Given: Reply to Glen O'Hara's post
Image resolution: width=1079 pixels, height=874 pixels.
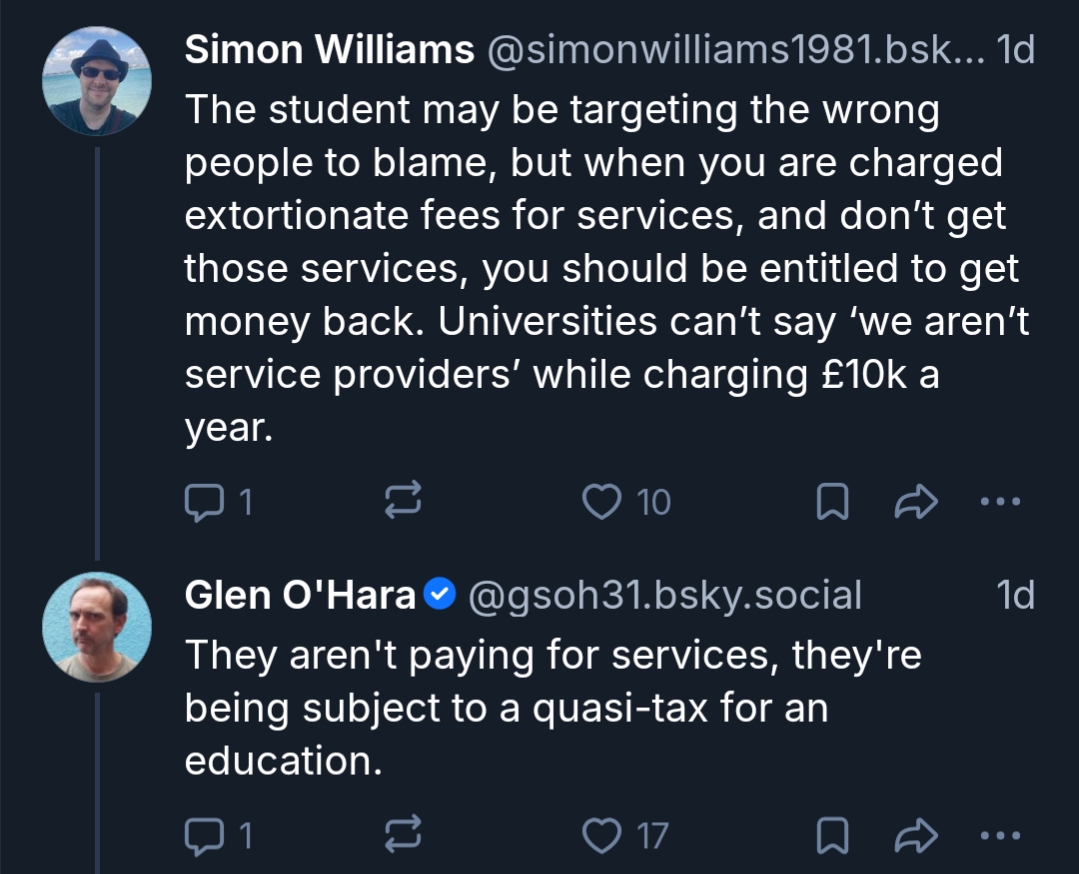Looking at the screenshot, I should click(x=205, y=834).
